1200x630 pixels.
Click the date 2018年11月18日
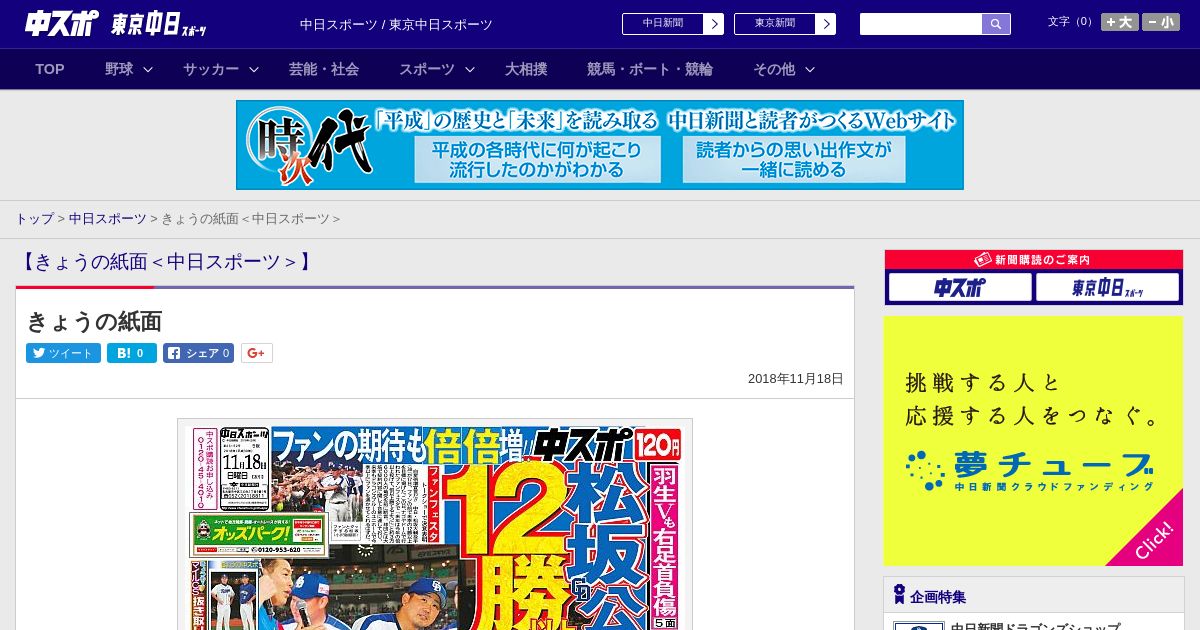tap(796, 379)
